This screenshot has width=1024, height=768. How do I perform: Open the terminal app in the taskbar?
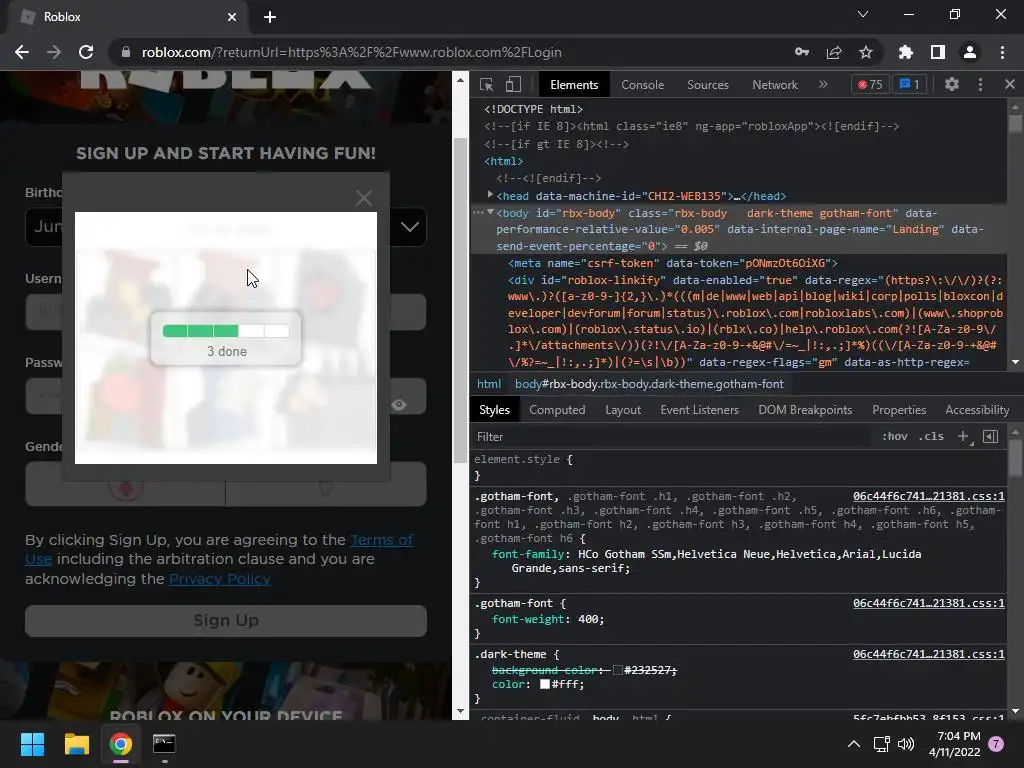tap(164, 744)
